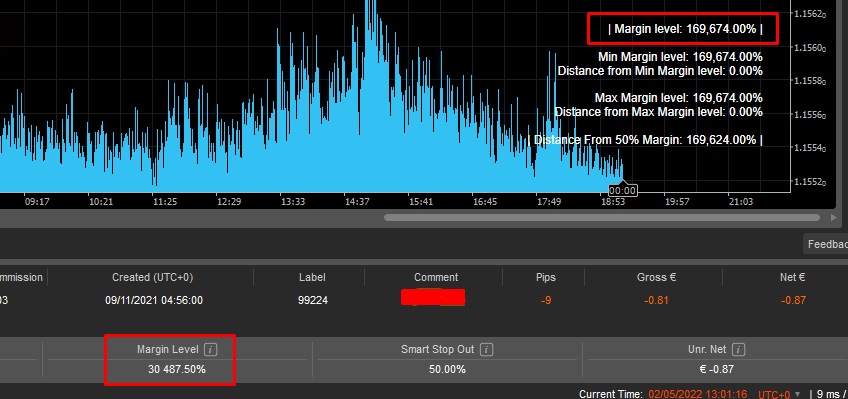
Task: Click the Pips value -9
Action: (546, 300)
